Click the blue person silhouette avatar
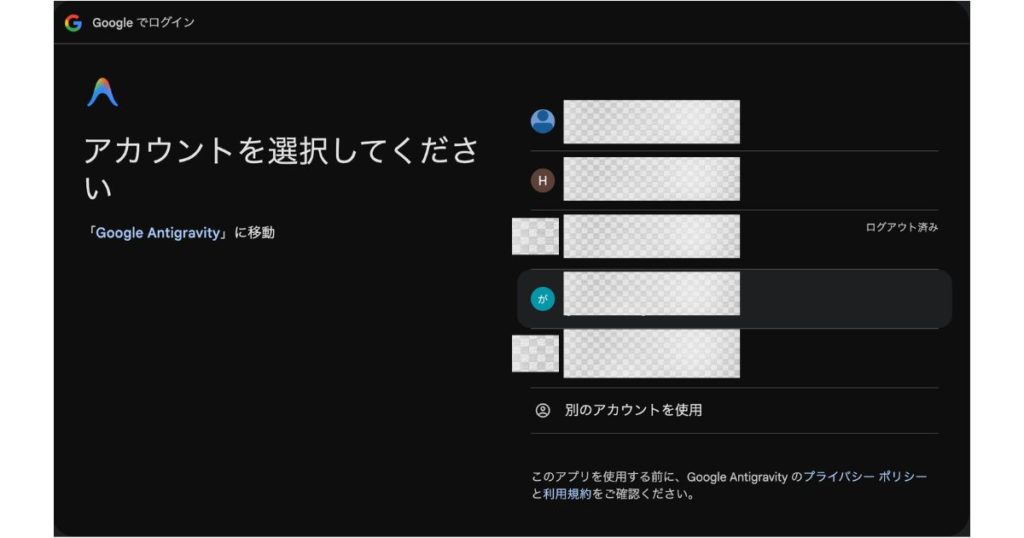The height and width of the screenshot is (538, 1024). (543, 122)
